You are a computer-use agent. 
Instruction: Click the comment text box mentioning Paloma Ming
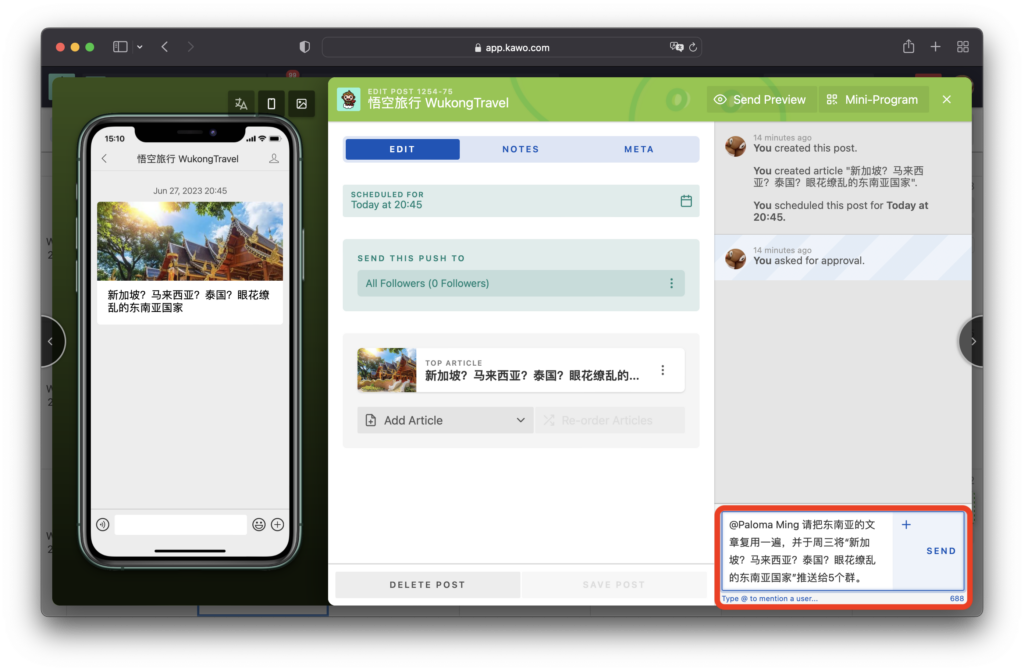pyautogui.click(x=807, y=551)
